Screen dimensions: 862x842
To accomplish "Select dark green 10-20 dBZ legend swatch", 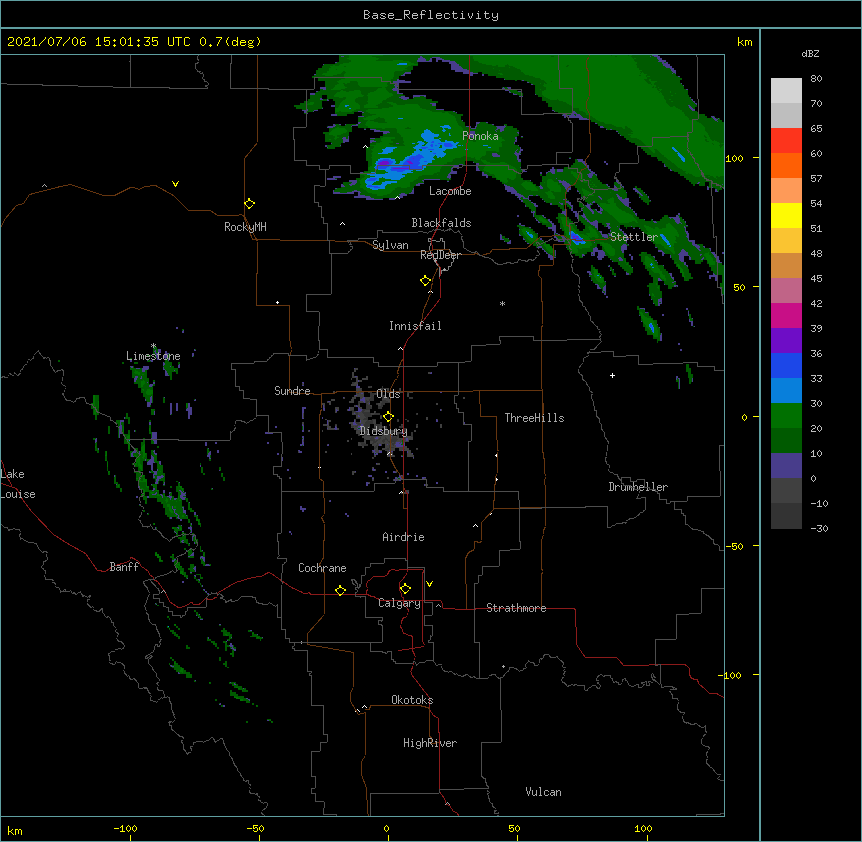I will (x=786, y=441).
